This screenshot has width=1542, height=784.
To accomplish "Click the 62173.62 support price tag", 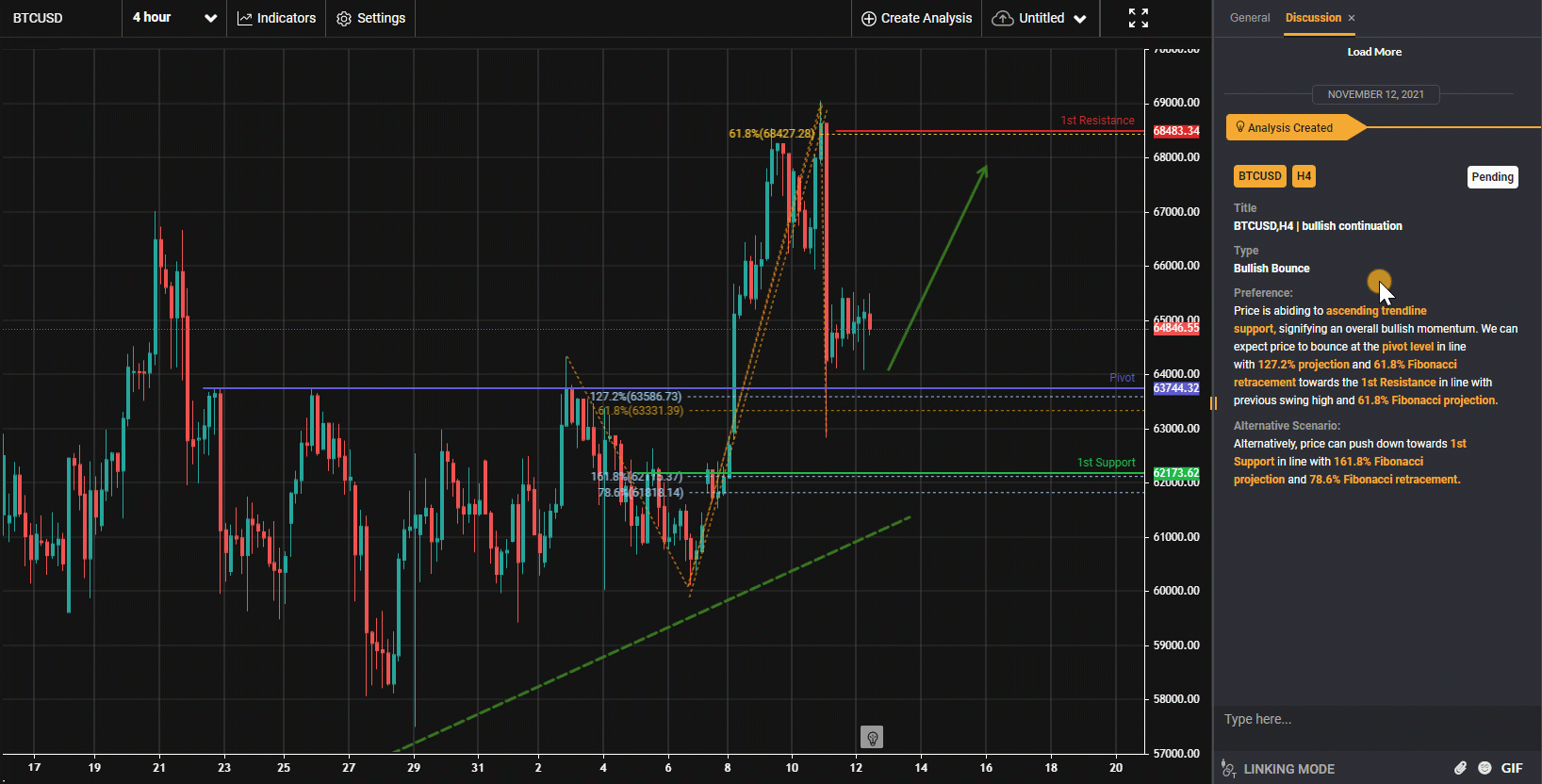I will click(1176, 473).
